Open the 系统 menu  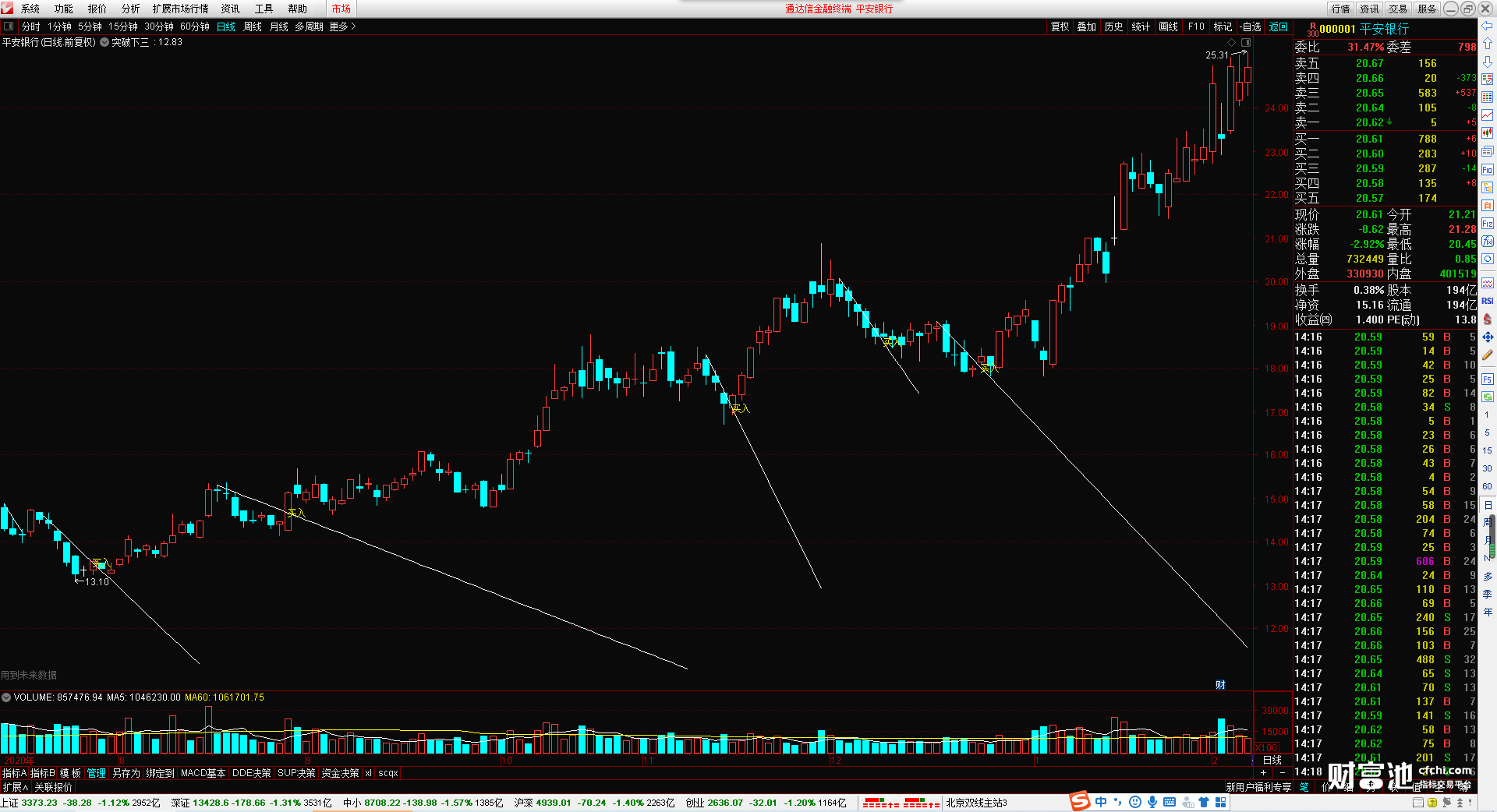pos(30,9)
